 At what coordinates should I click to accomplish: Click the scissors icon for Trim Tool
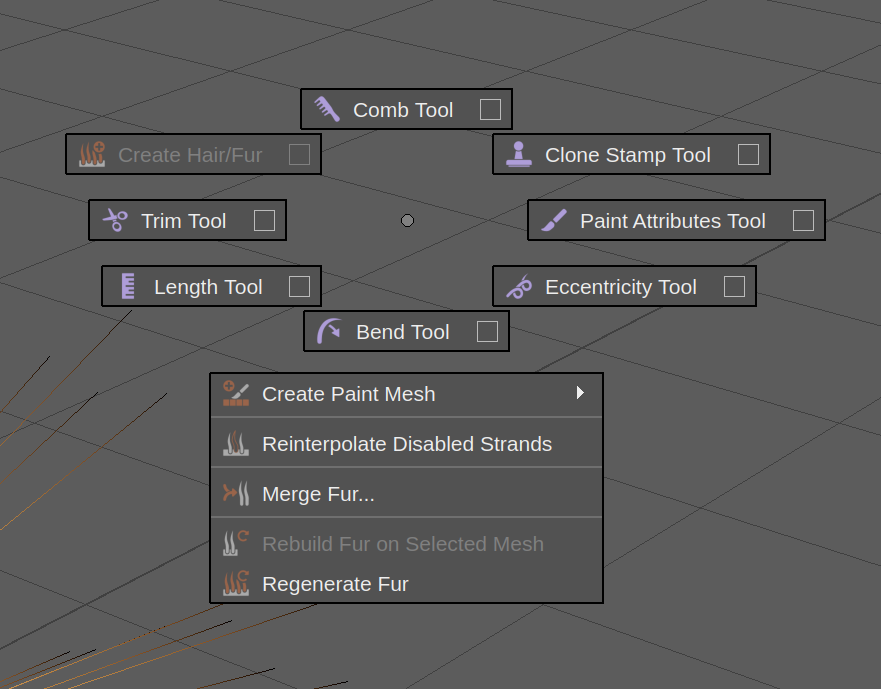(x=115, y=220)
